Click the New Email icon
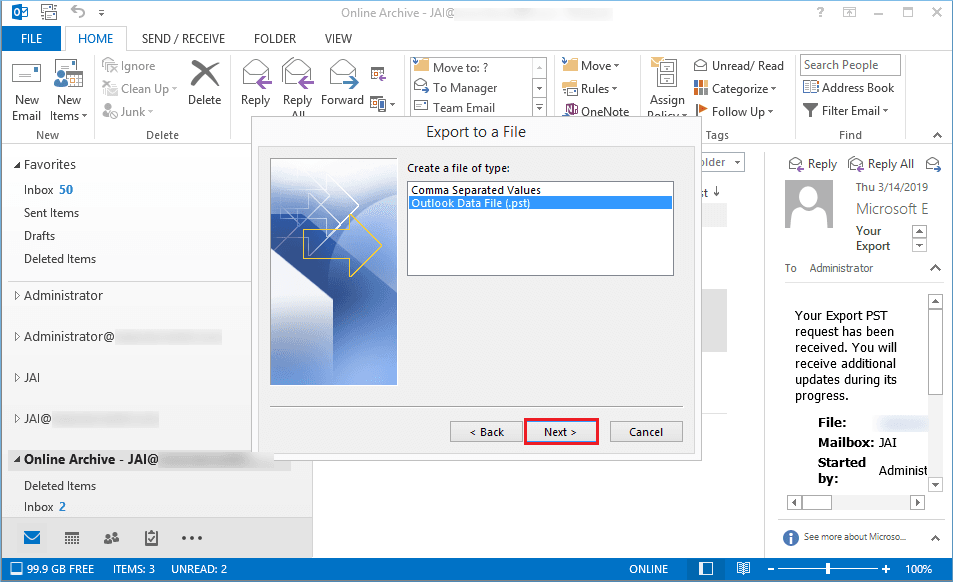 pyautogui.click(x=27, y=74)
